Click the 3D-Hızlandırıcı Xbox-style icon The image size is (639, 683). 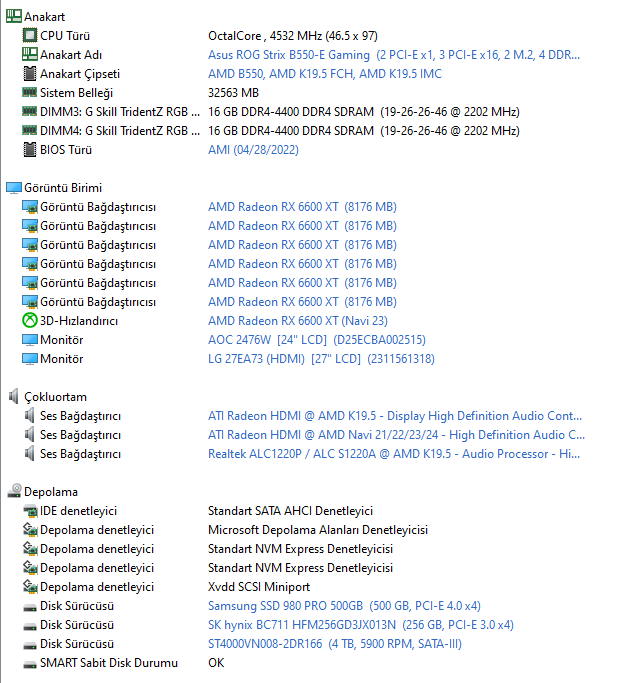(30, 321)
